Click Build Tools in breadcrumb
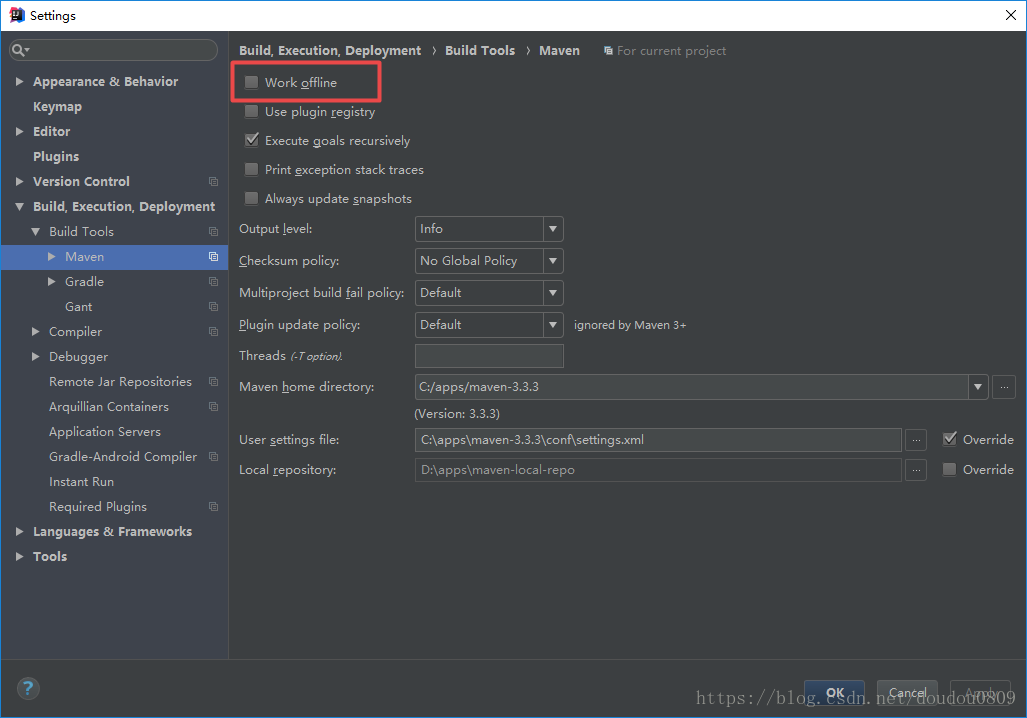The image size is (1027, 718). point(480,50)
